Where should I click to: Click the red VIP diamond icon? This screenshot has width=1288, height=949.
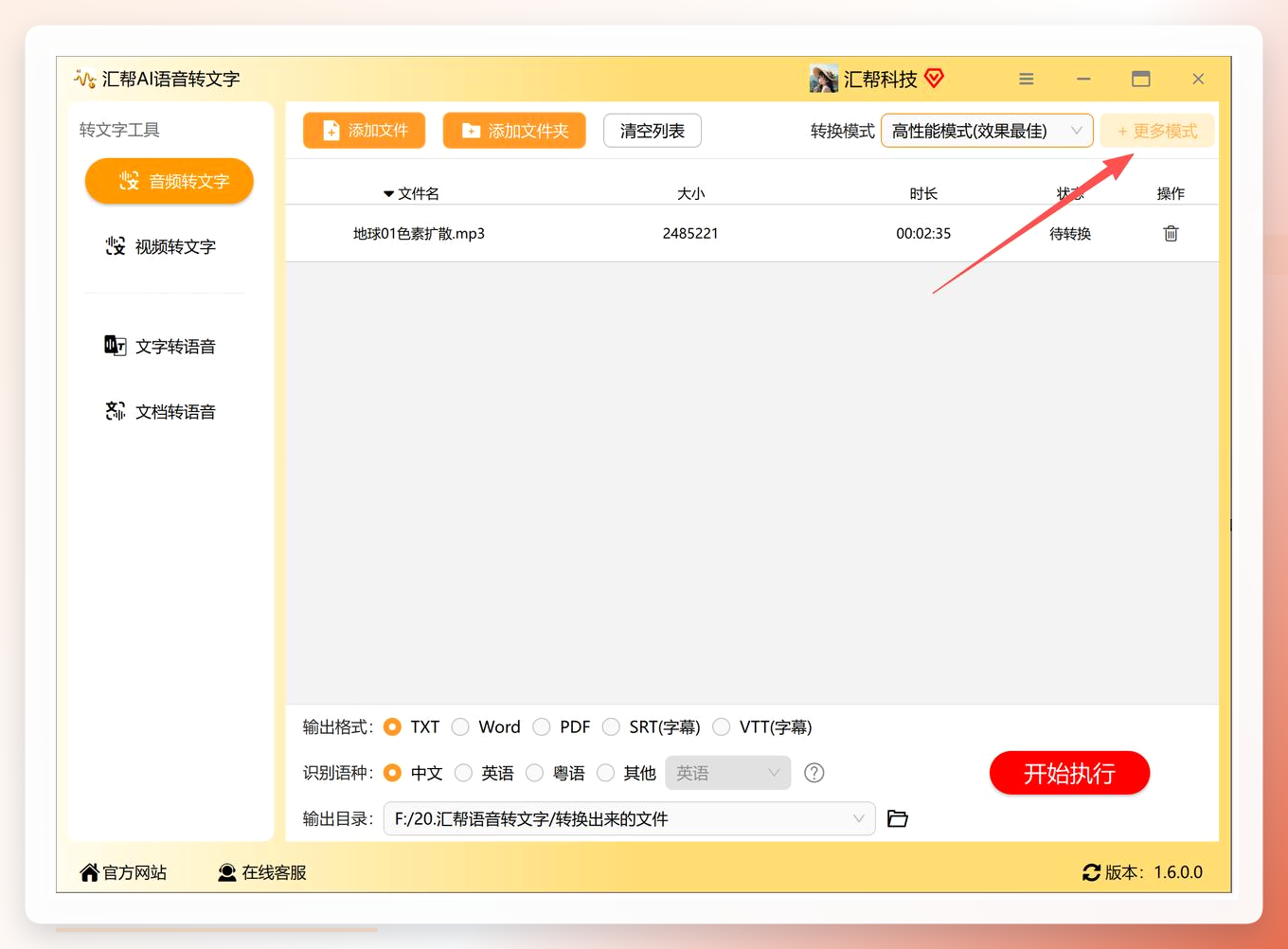[934, 78]
